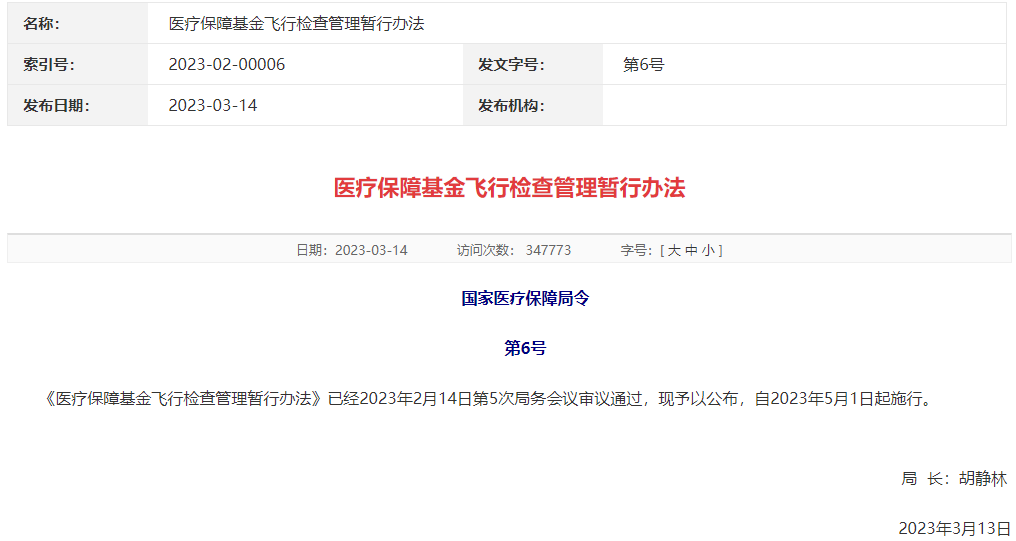Image resolution: width=1016 pixels, height=541 pixels.
Task: Click the body paragraph announcing the regulation
Action: (488, 399)
